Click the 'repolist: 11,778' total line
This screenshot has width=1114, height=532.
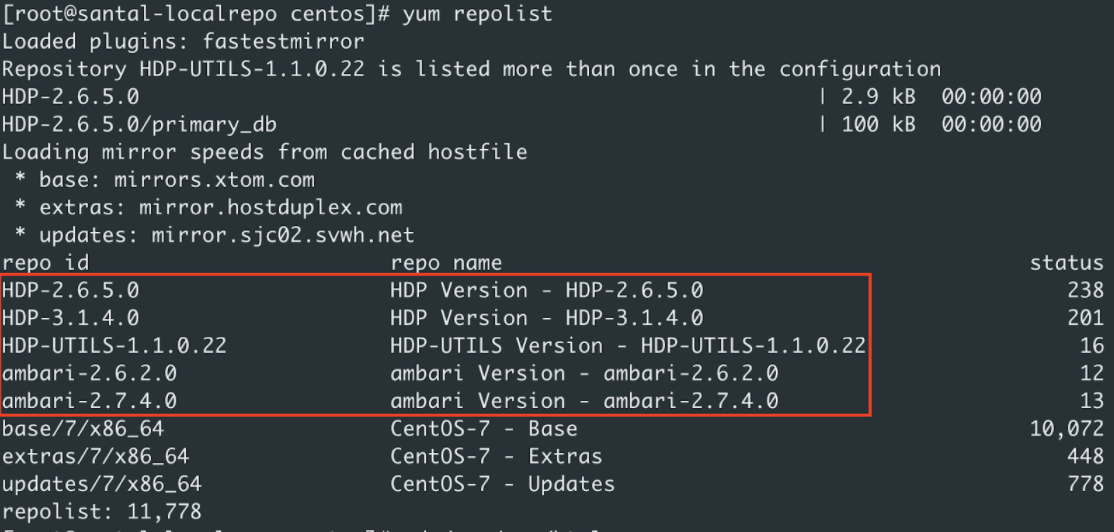pyautogui.click(x=101, y=511)
